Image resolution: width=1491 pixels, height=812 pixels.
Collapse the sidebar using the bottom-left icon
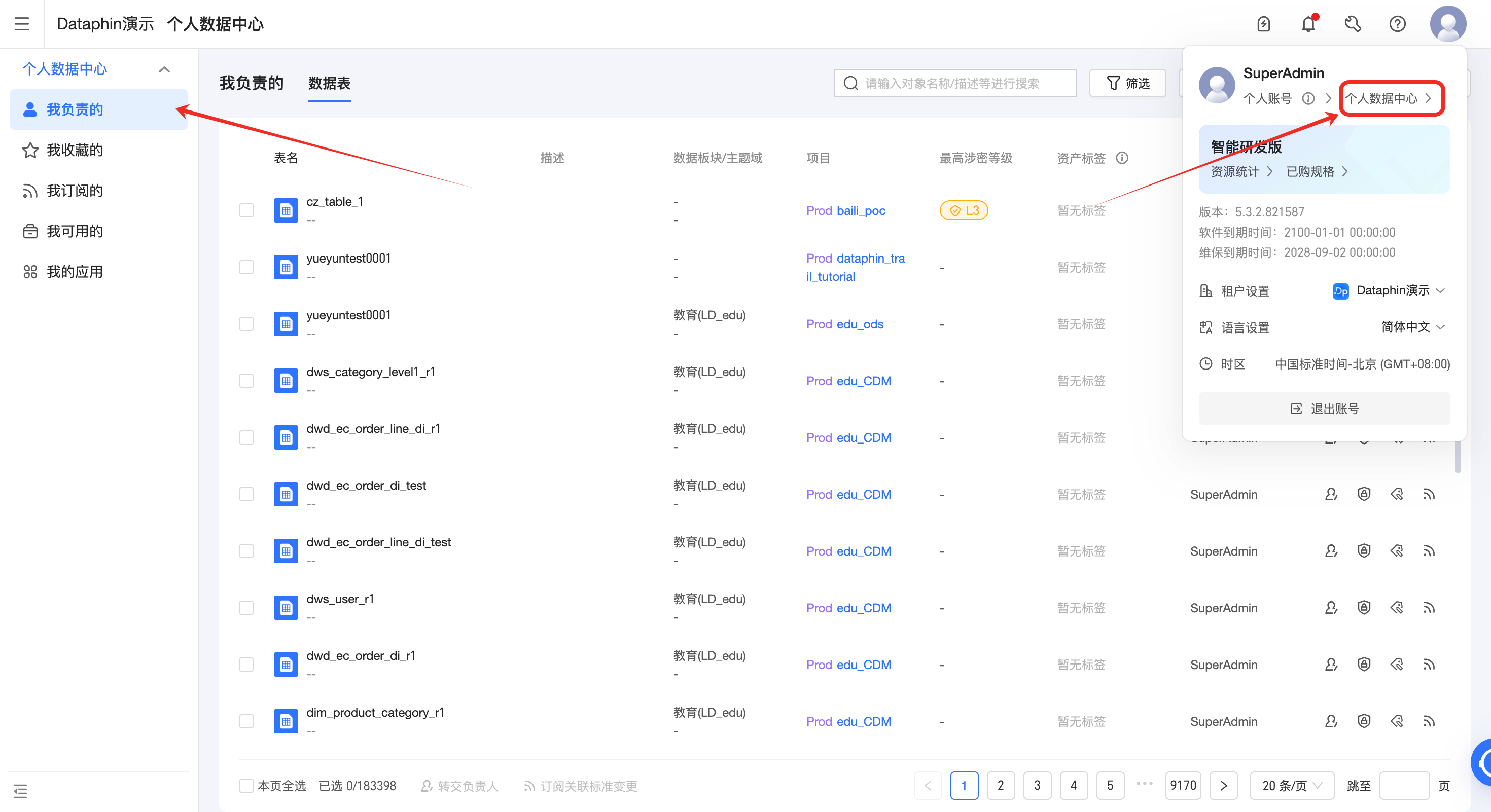tap(20, 791)
